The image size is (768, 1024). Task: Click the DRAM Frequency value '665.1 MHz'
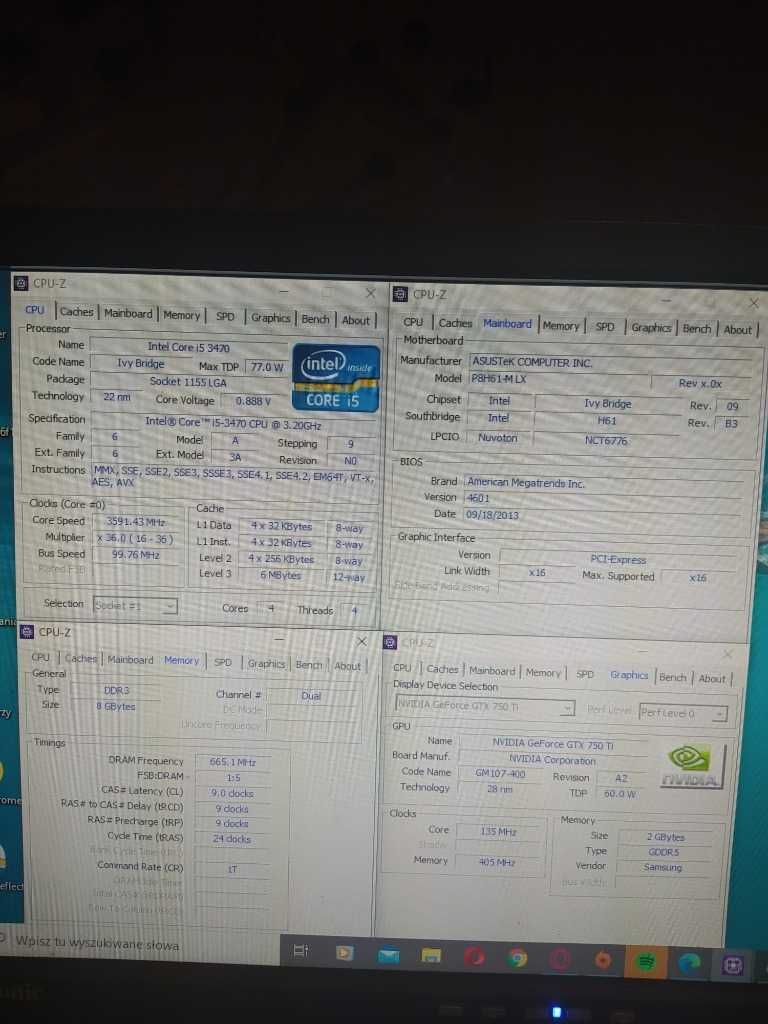pyautogui.click(x=232, y=761)
